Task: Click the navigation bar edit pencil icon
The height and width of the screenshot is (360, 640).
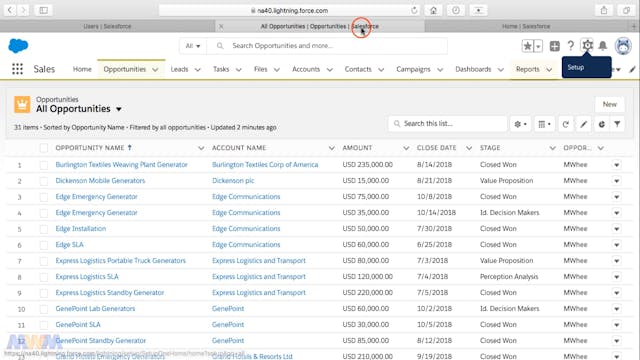Action: click(632, 69)
